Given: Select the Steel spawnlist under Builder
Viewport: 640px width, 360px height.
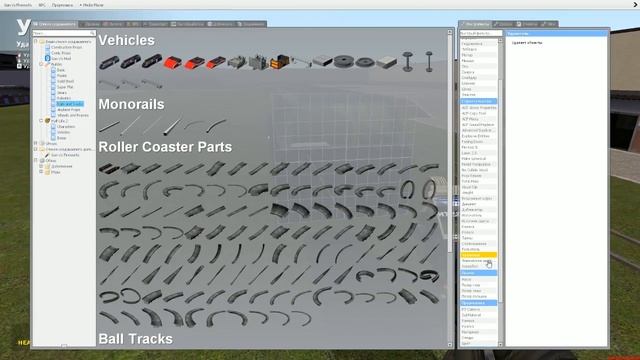Looking at the screenshot, I should 61,70.
